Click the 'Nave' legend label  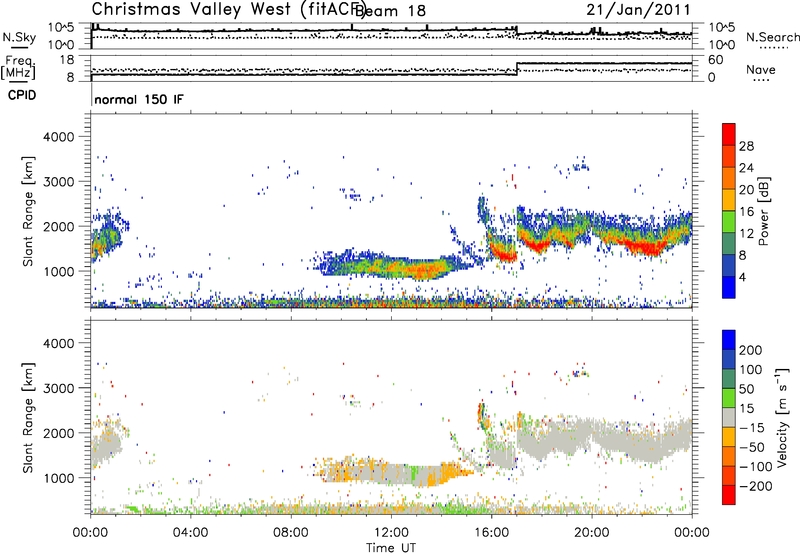[x=760, y=69]
